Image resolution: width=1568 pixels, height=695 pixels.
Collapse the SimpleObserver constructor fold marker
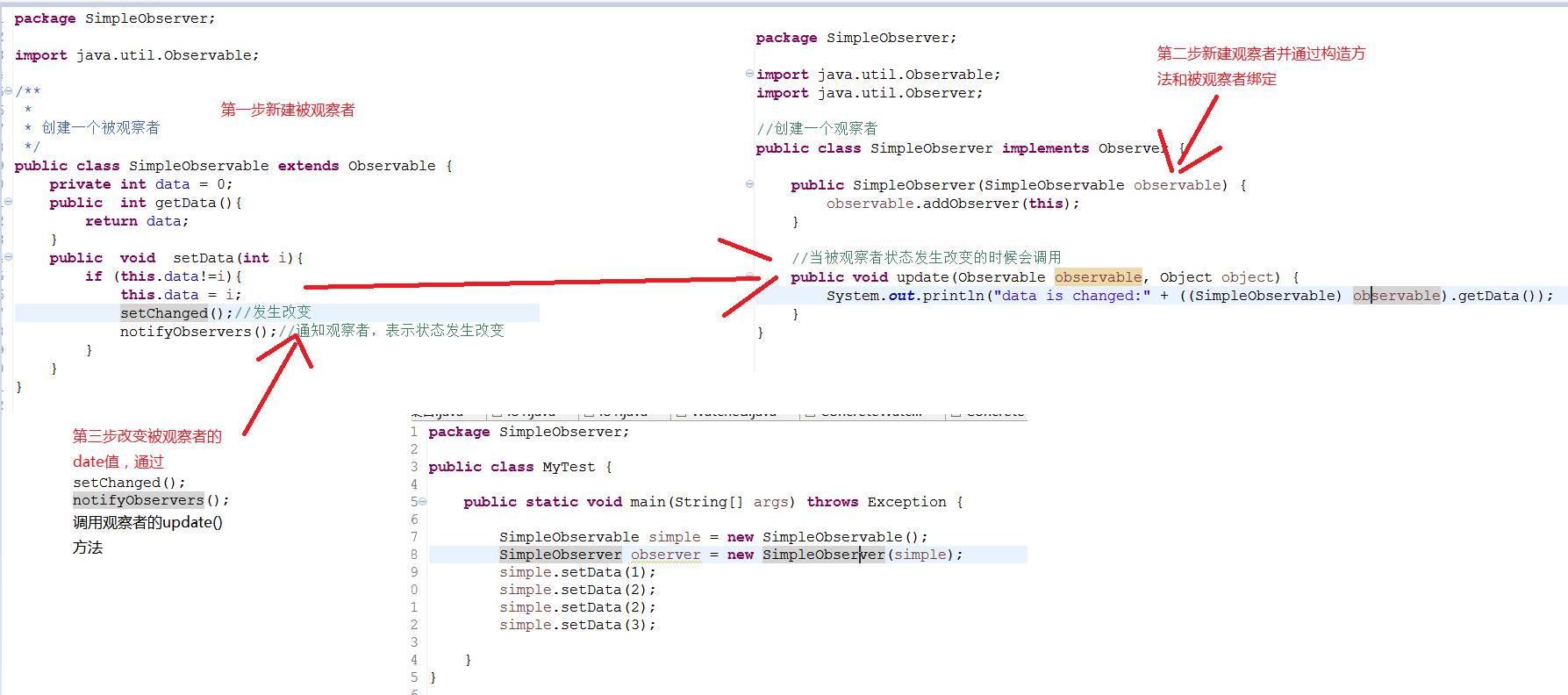point(749,184)
